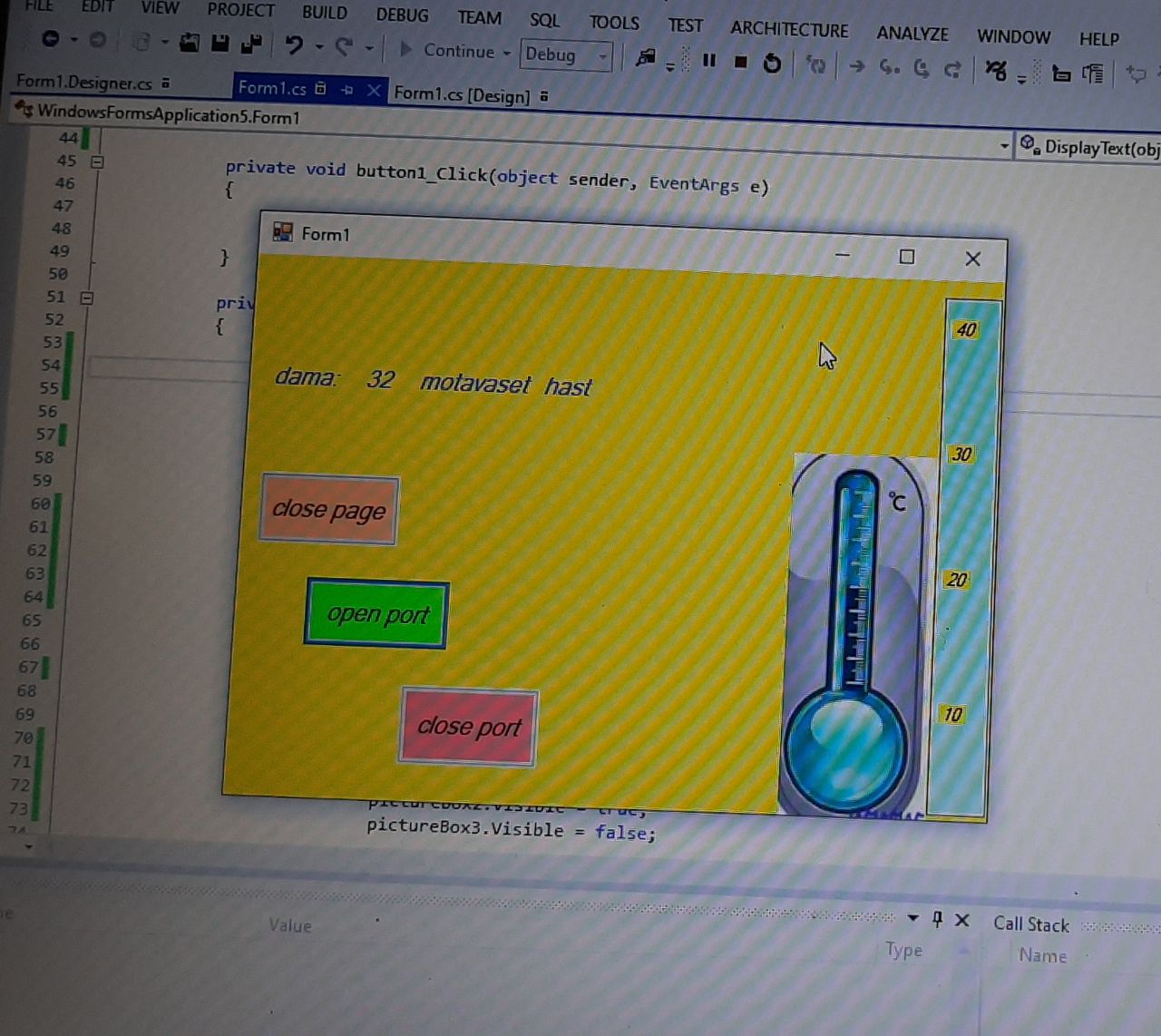1161x1036 pixels.
Task: Click the Type column header
Action: (903, 950)
